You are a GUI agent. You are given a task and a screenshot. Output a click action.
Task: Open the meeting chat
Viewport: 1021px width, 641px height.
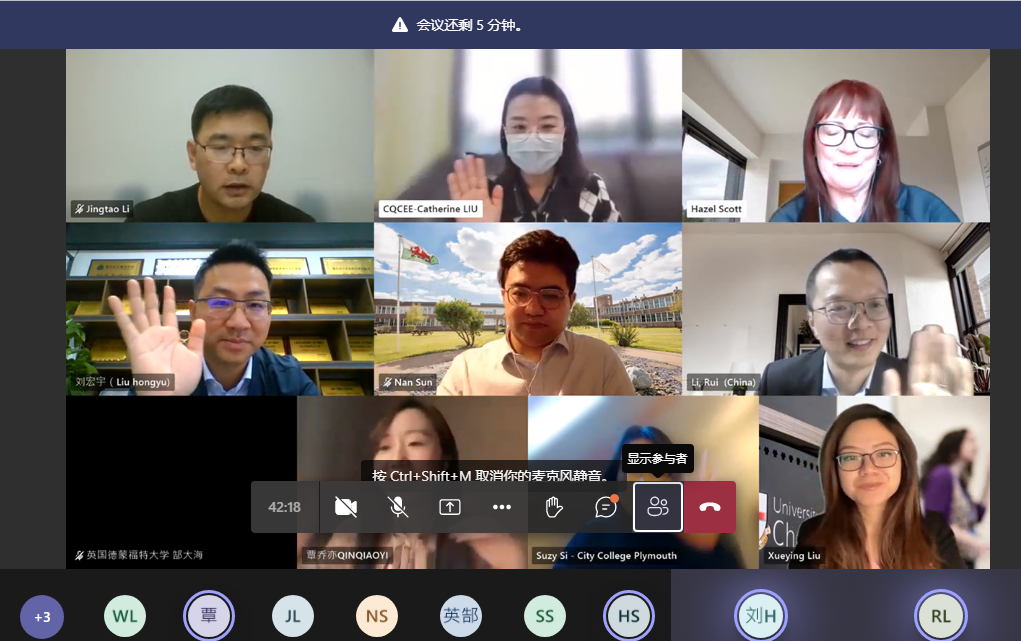tap(606, 507)
